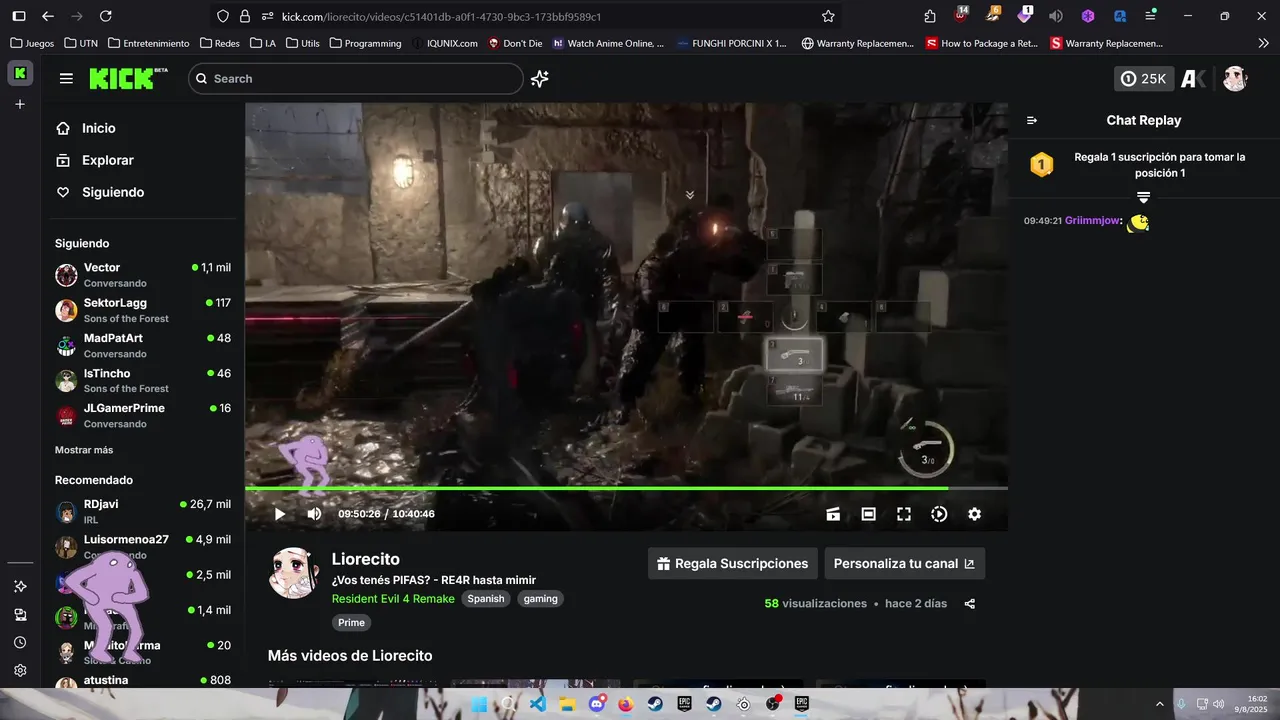Click the sparkle icon beside the search bar
Image resolution: width=1280 pixels, height=720 pixels.
click(x=540, y=79)
